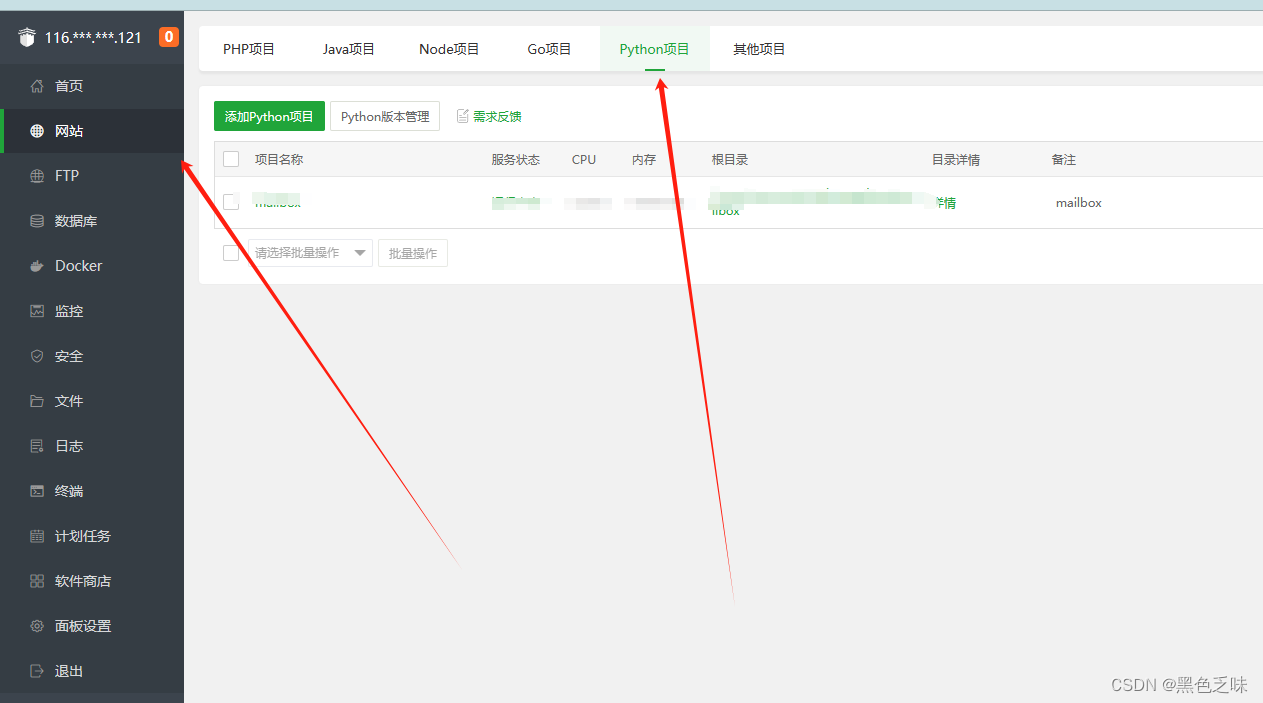Click the green 添加Python项目 button
Image resolution: width=1263 pixels, height=703 pixels.
(269, 117)
